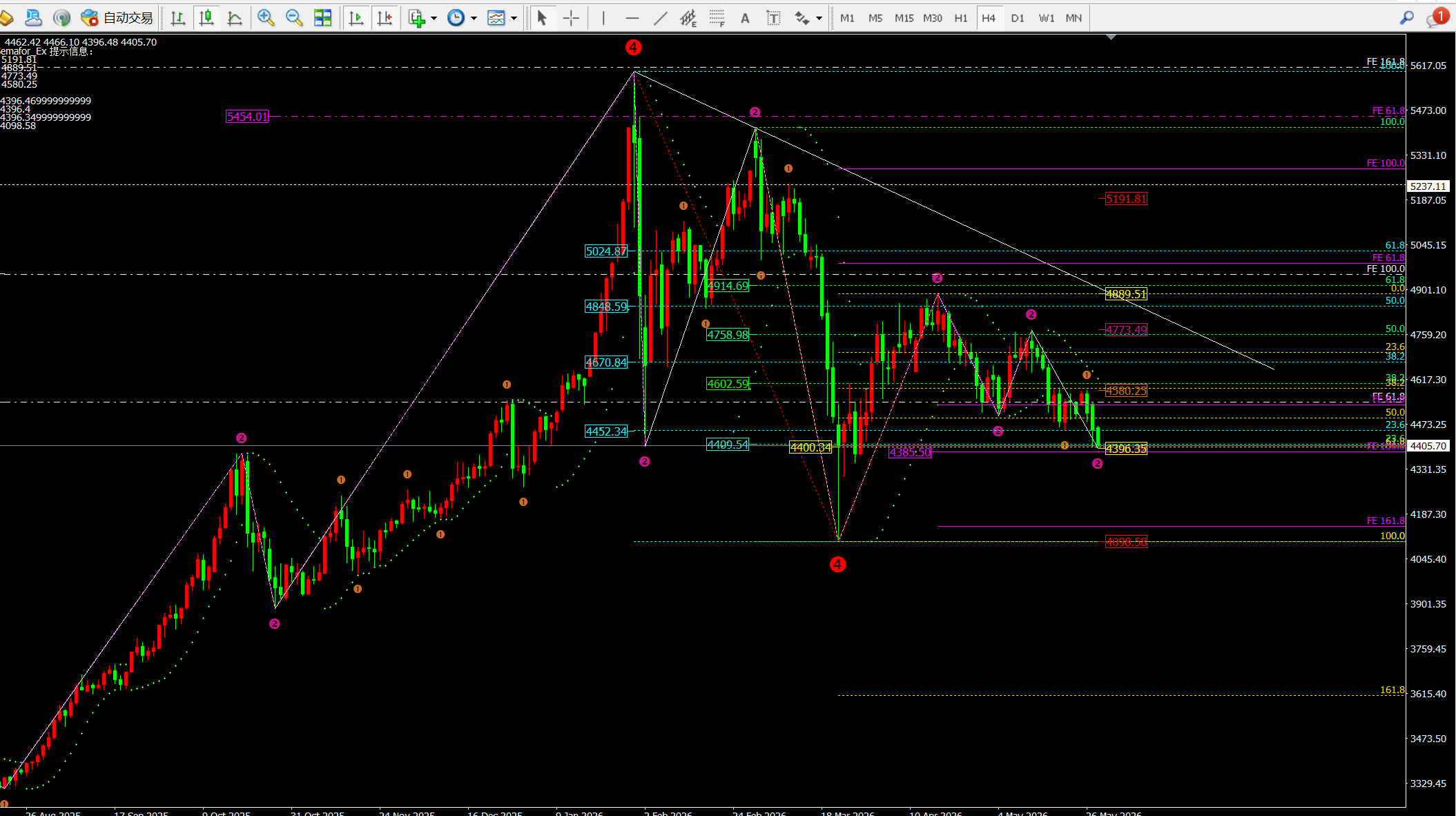Screen dimensions: 1456x816
Task: Click the zoom in magnifier icon
Action: coord(266,18)
